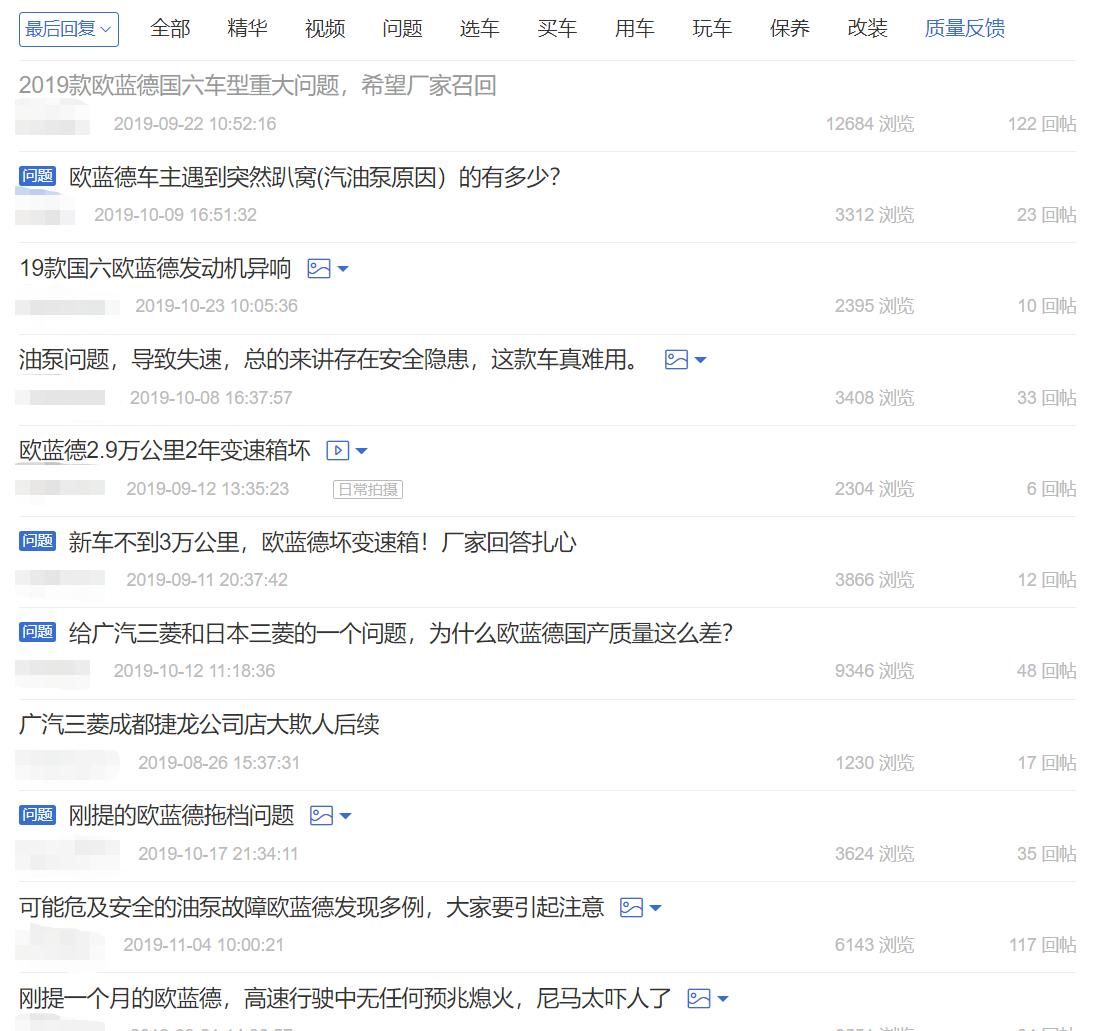Expand image preview arrow for 发动机异响 post
This screenshot has height=1031, width=1093.
[x=343, y=268]
